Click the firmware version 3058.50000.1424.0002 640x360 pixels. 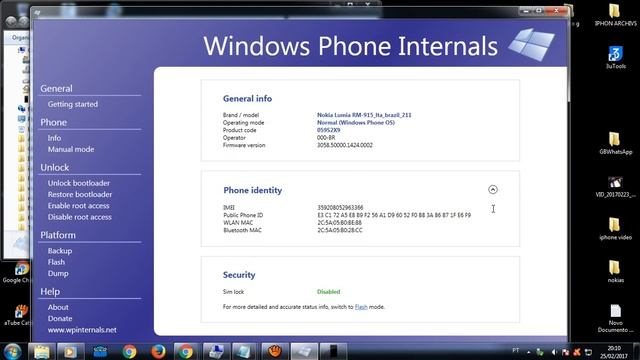345,145
